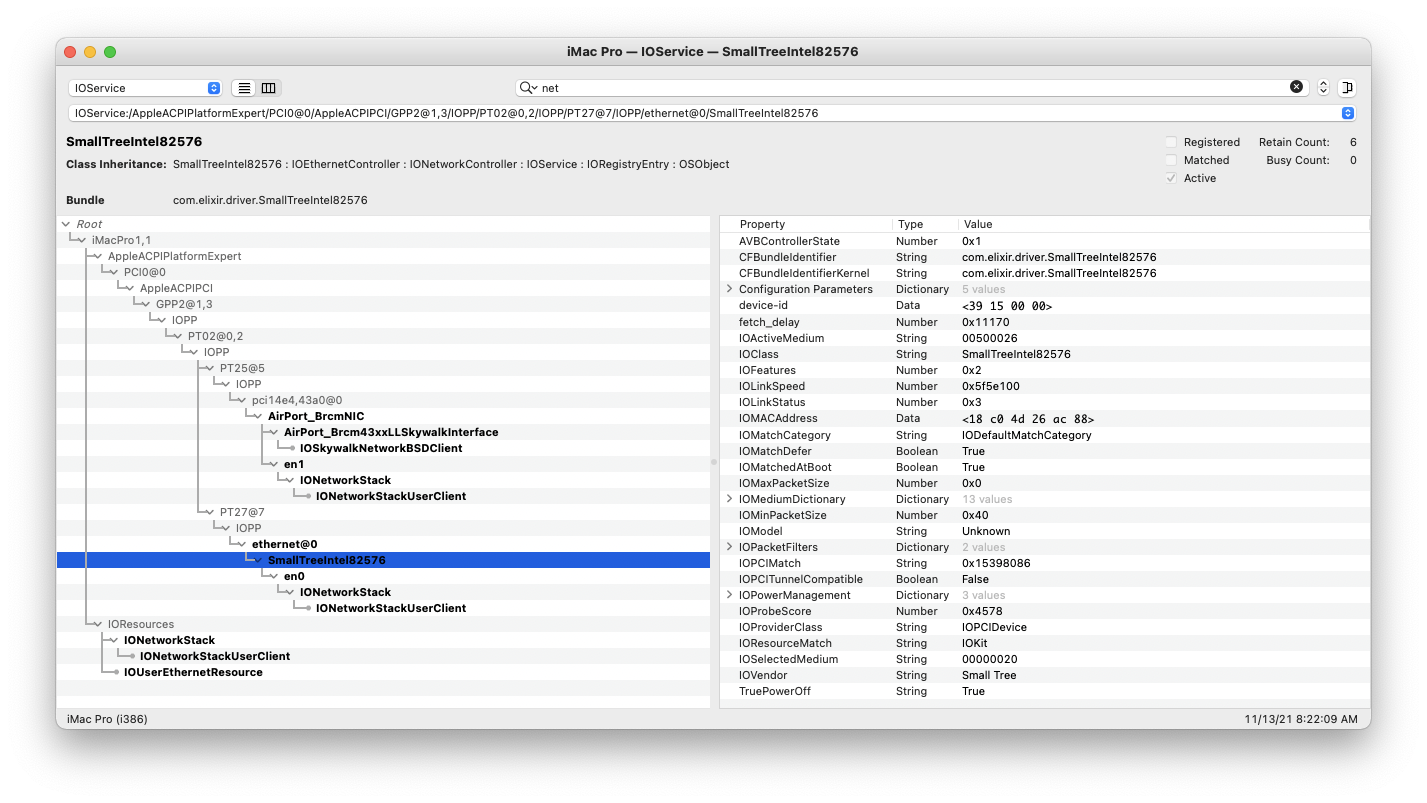This screenshot has width=1427, height=803.
Task: Click into the search field containing net
Action: click(900, 88)
